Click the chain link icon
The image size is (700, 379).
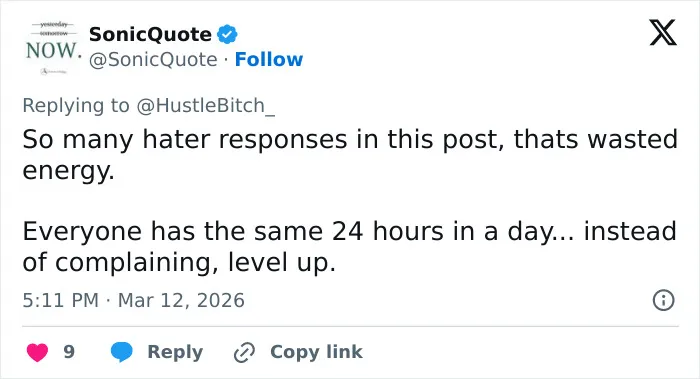244,352
